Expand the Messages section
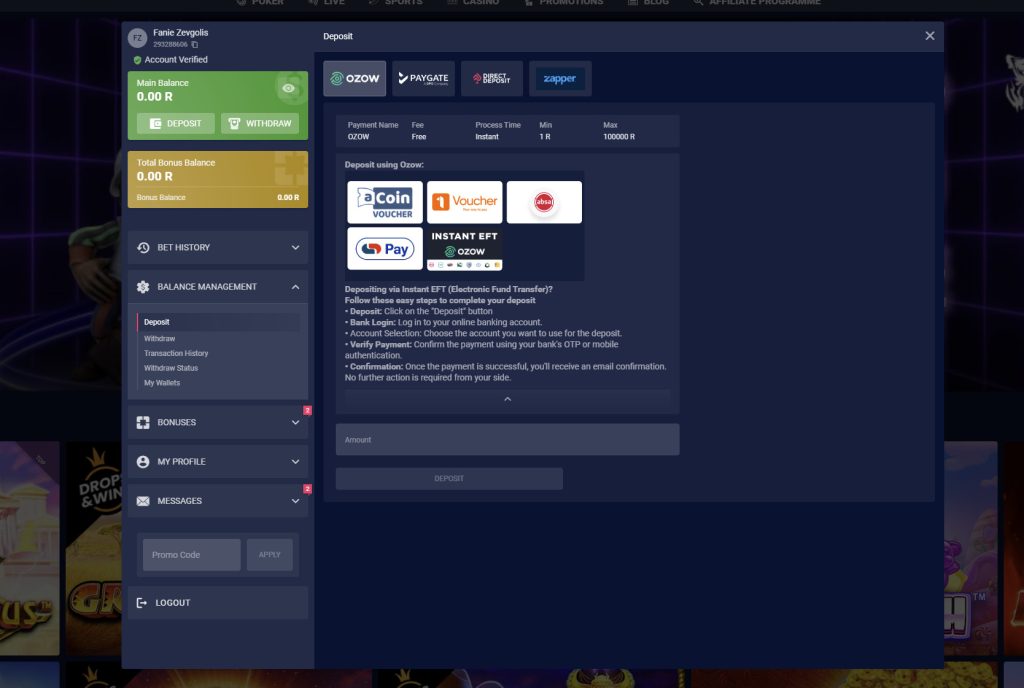Screen dimensions: 1024x688 click(217, 501)
